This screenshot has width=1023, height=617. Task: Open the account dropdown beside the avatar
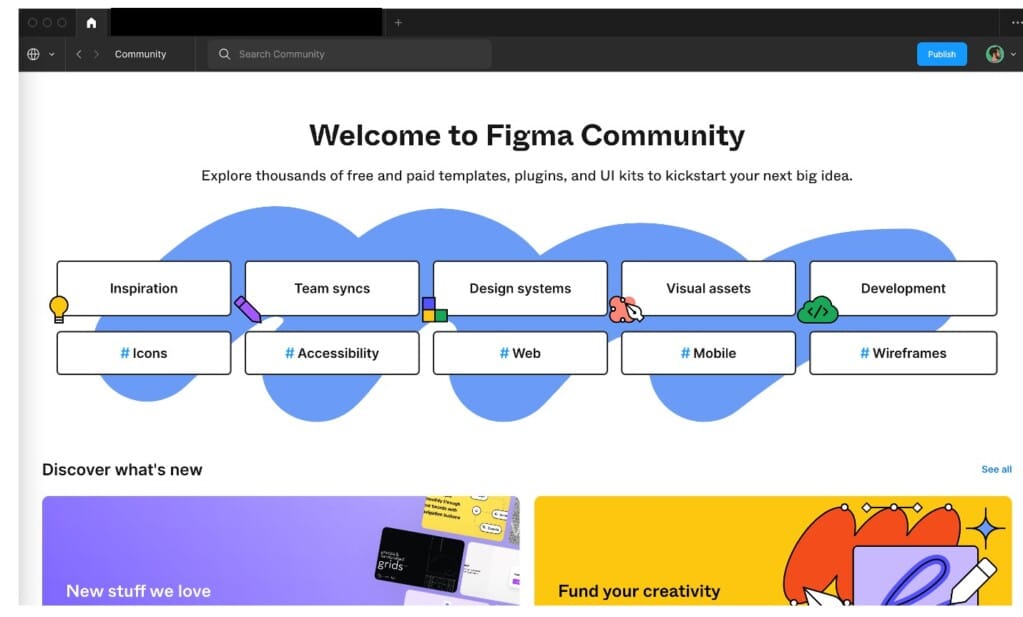point(1013,54)
